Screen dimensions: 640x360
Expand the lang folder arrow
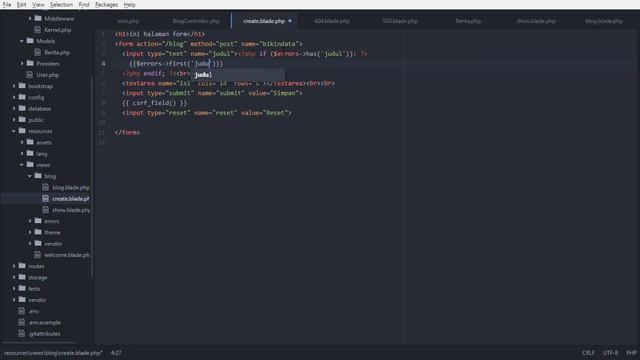pyautogui.click(x=22, y=153)
